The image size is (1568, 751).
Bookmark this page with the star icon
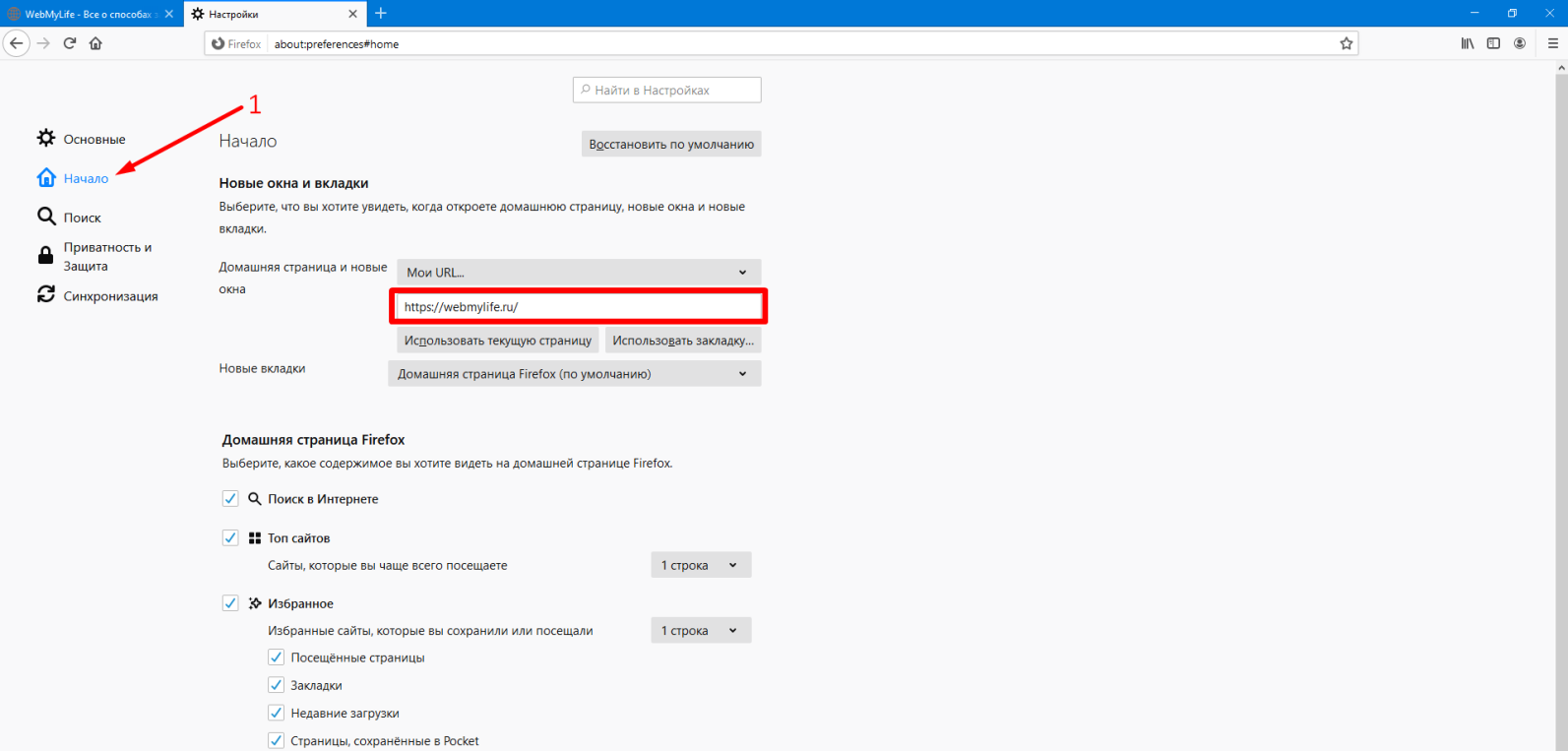(x=1347, y=43)
